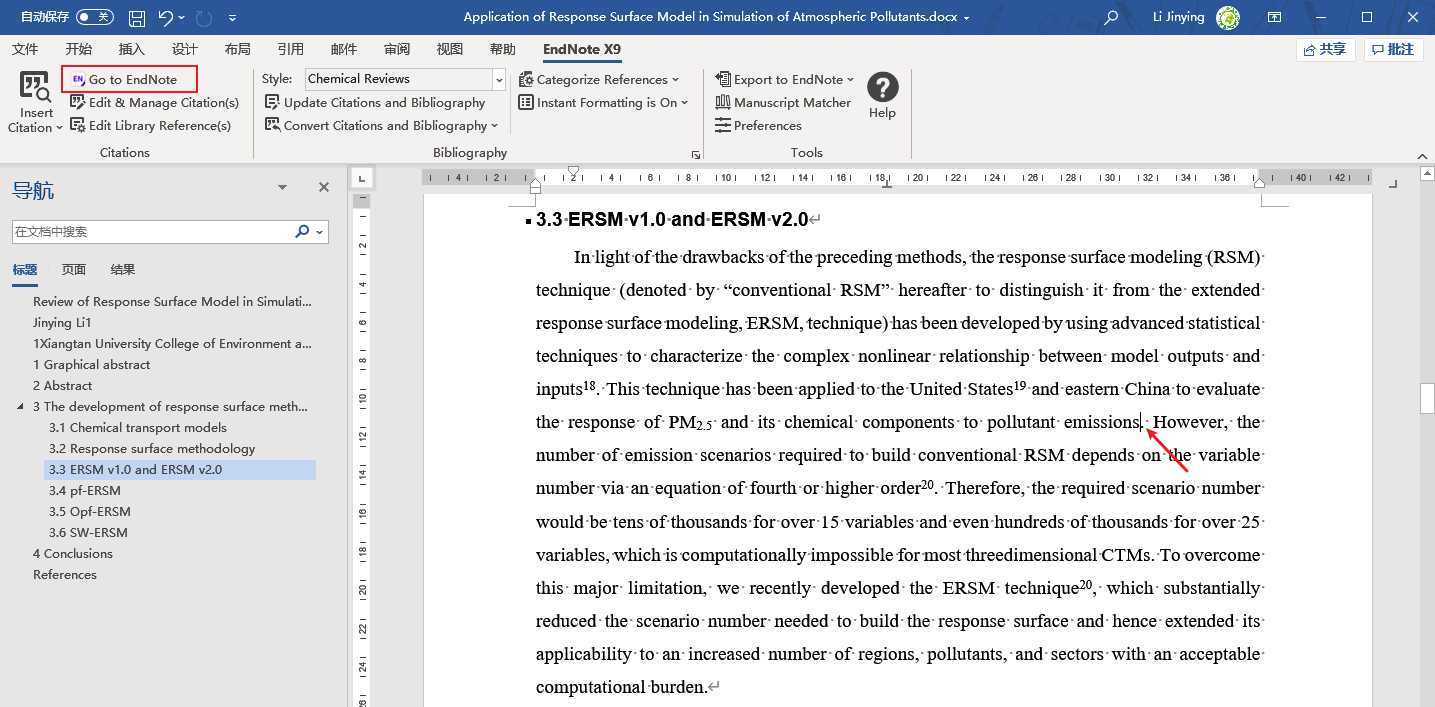1435x707 pixels.
Task: Close the 导航 navigation pane
Action: pos(323,187)
